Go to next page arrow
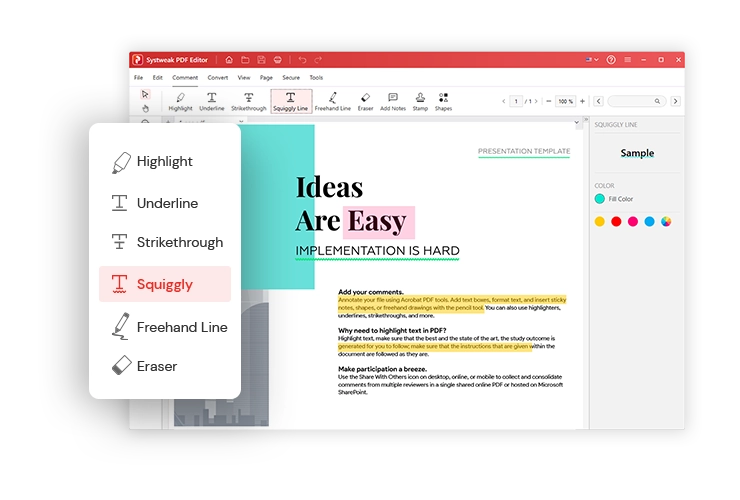 [x=536, y=101]
